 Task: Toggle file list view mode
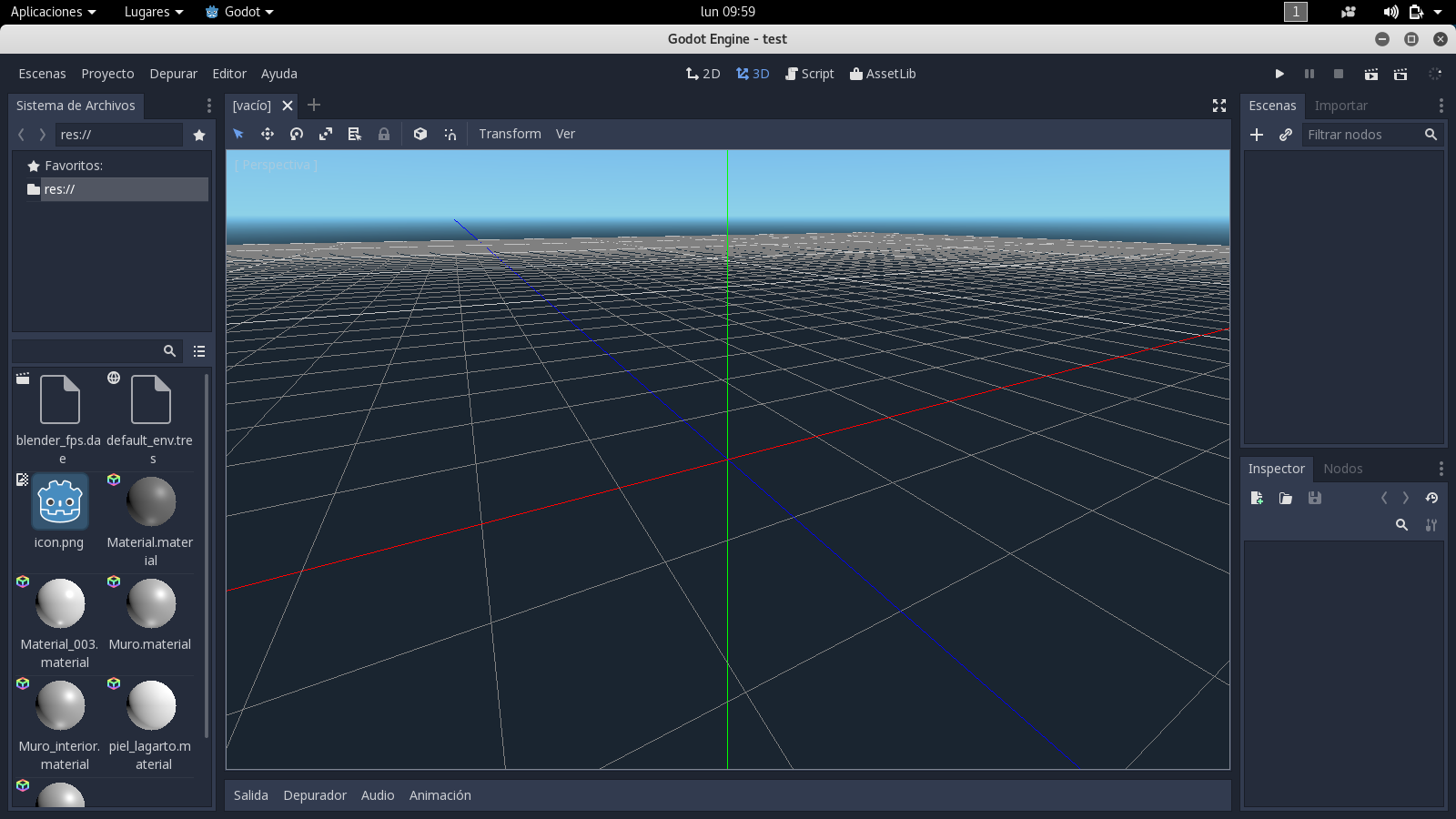199,351
